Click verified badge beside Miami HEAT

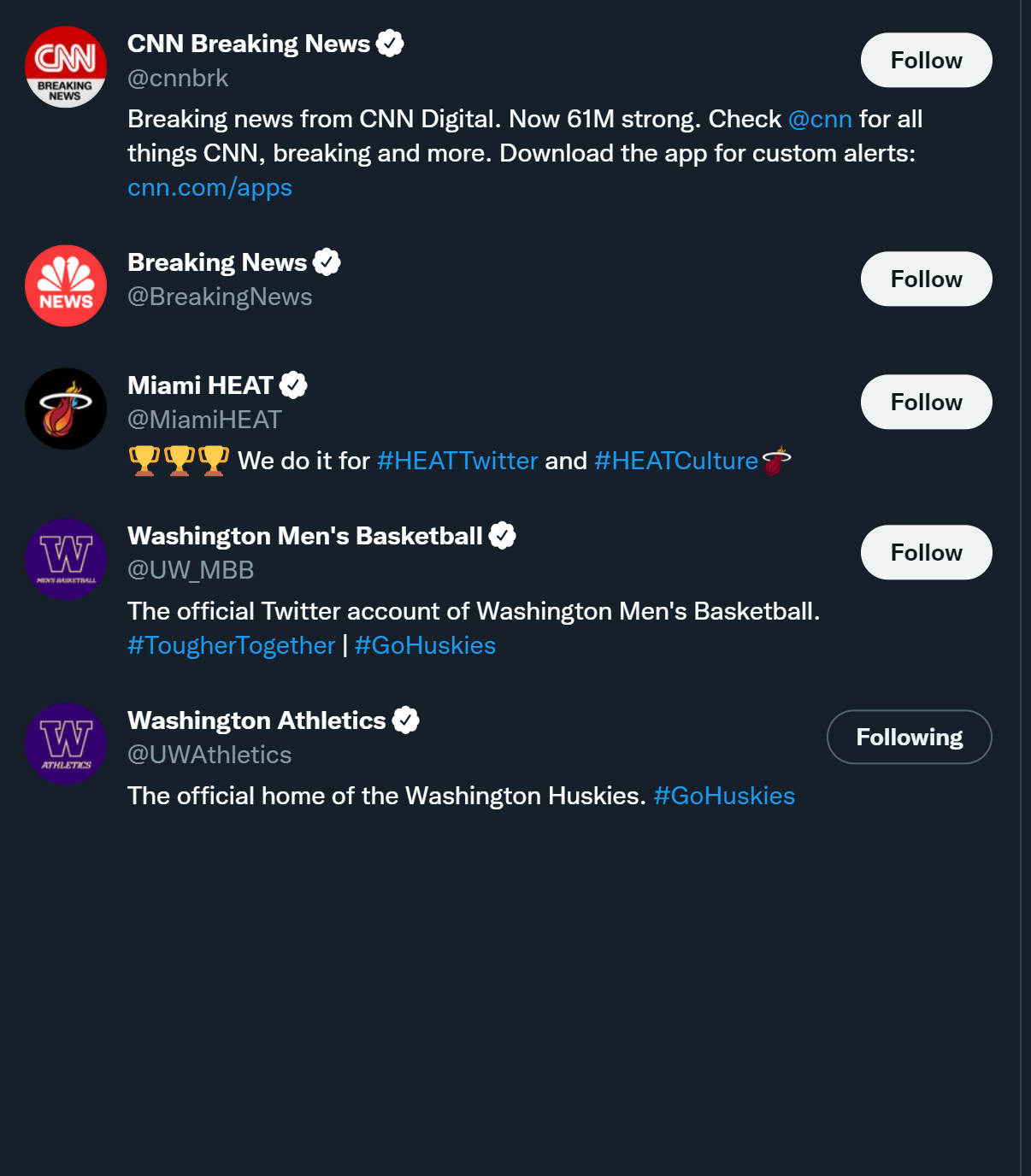click(293, 385)
